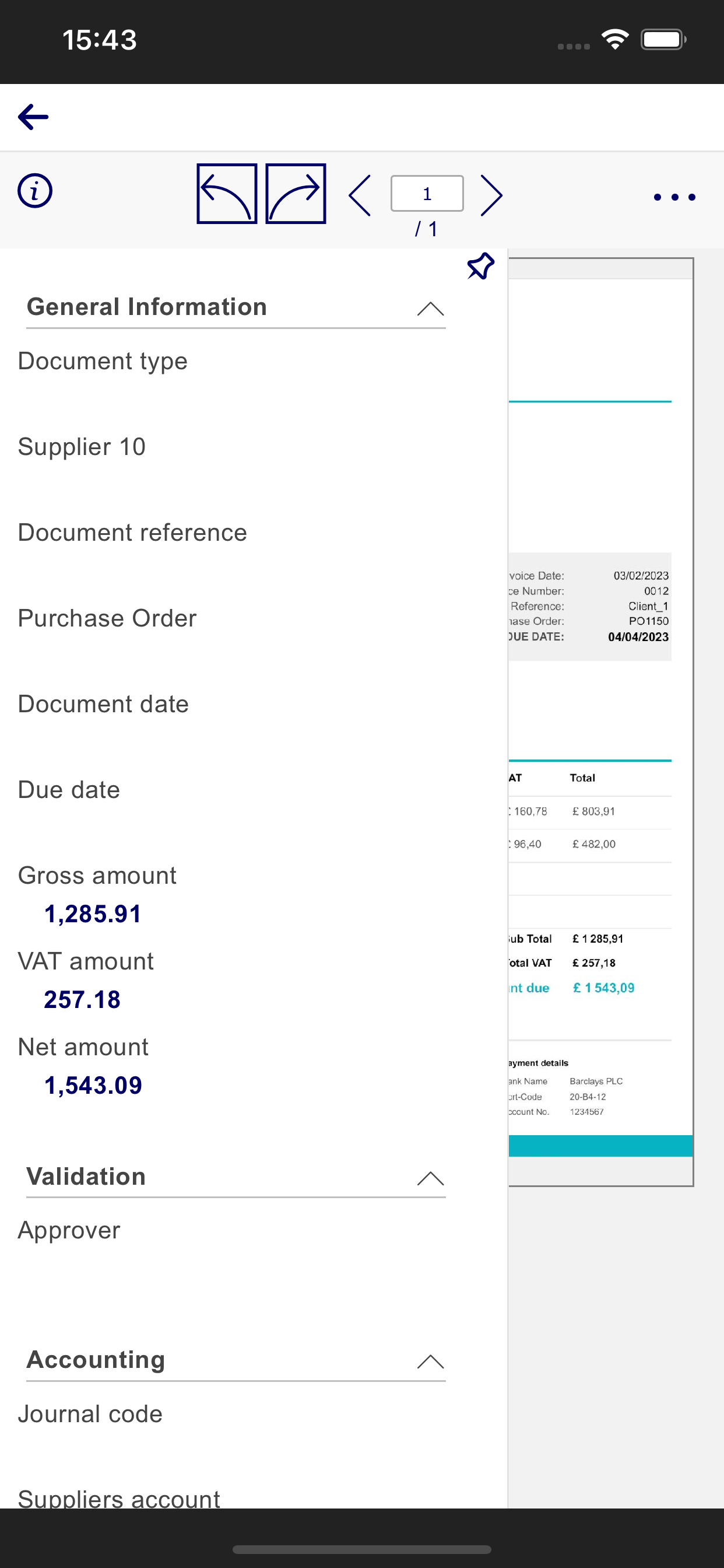Tap the battery status icon
Image resolution: width=724 pixels, height=1568 pixels.
[x=663, y=40]
